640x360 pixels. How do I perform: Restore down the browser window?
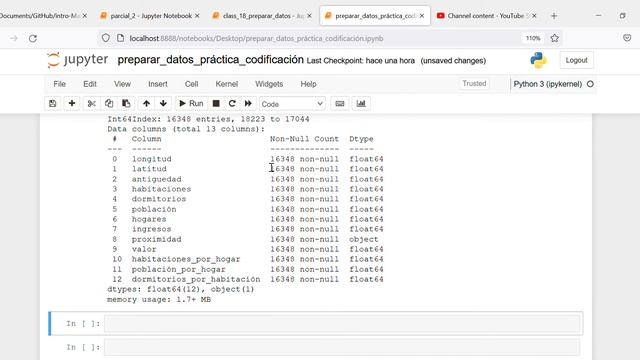pos(622,16)
